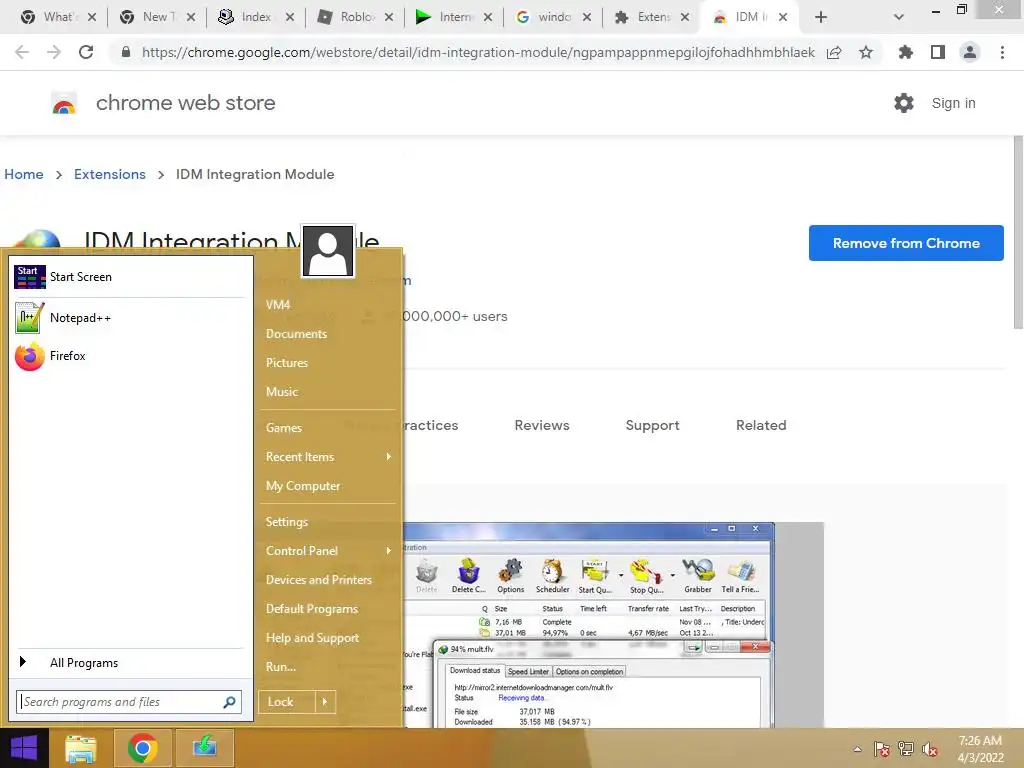Expand All Programs list
Viewport: 1024px width, 768px height.
[129, 663]
